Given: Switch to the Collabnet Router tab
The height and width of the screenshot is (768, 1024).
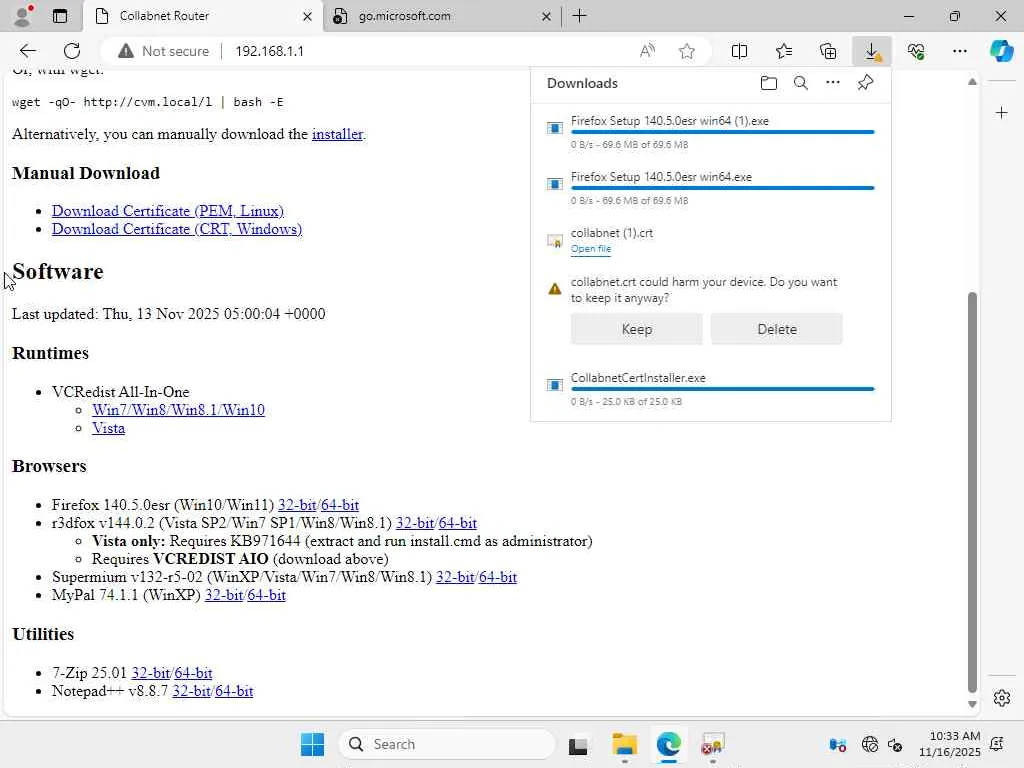Looking at the screenshot, I should (202, 16).
